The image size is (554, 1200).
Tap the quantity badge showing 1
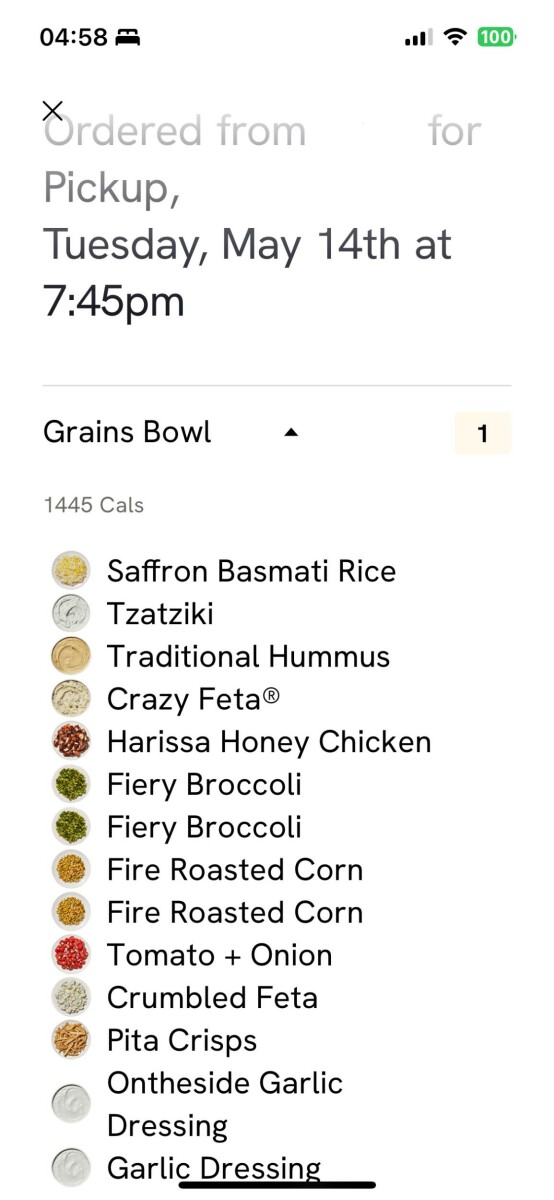click(483, 434)
